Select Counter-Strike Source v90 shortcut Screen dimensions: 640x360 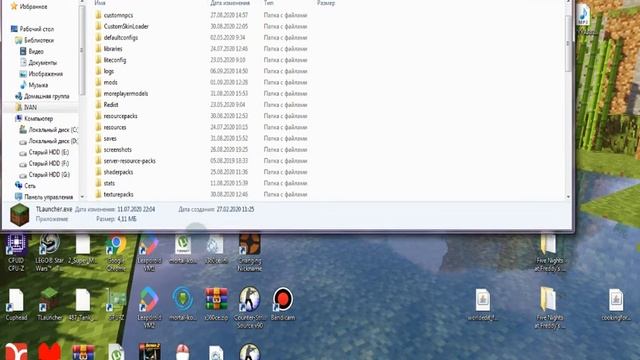tap(250, 308)
